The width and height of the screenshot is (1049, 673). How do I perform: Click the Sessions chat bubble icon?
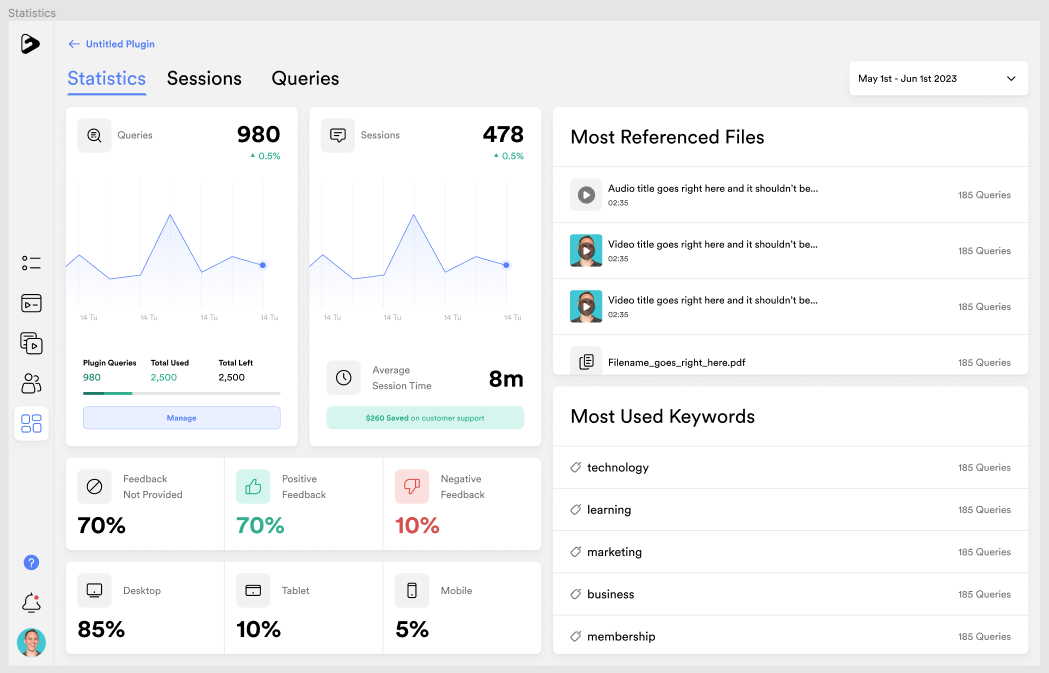[338, 135]
